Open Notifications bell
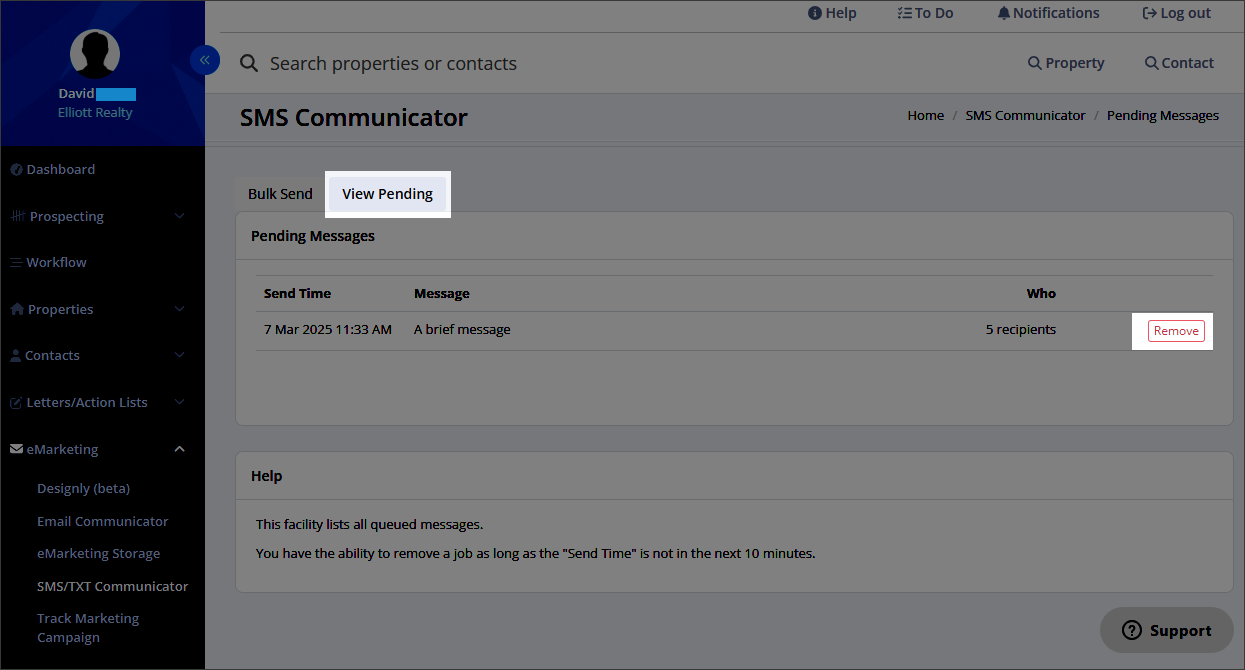Image resolution: width=1245 pixels, height=670 pixels. pyautogui.click(x=1048, y=13)
